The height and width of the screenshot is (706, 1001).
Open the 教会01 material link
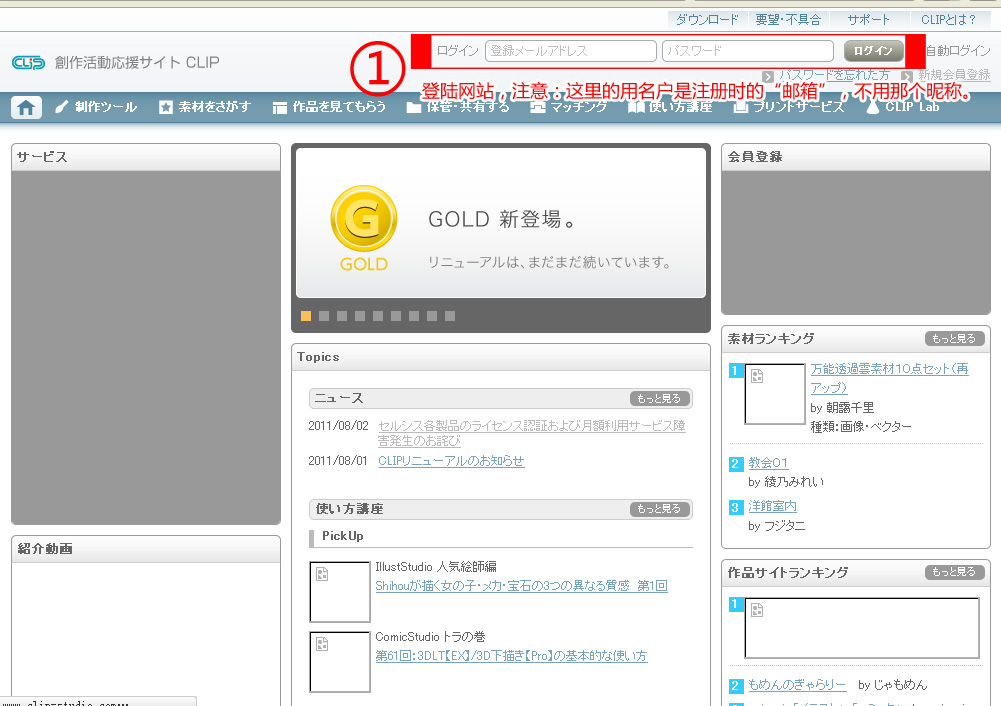coord(768,463)
